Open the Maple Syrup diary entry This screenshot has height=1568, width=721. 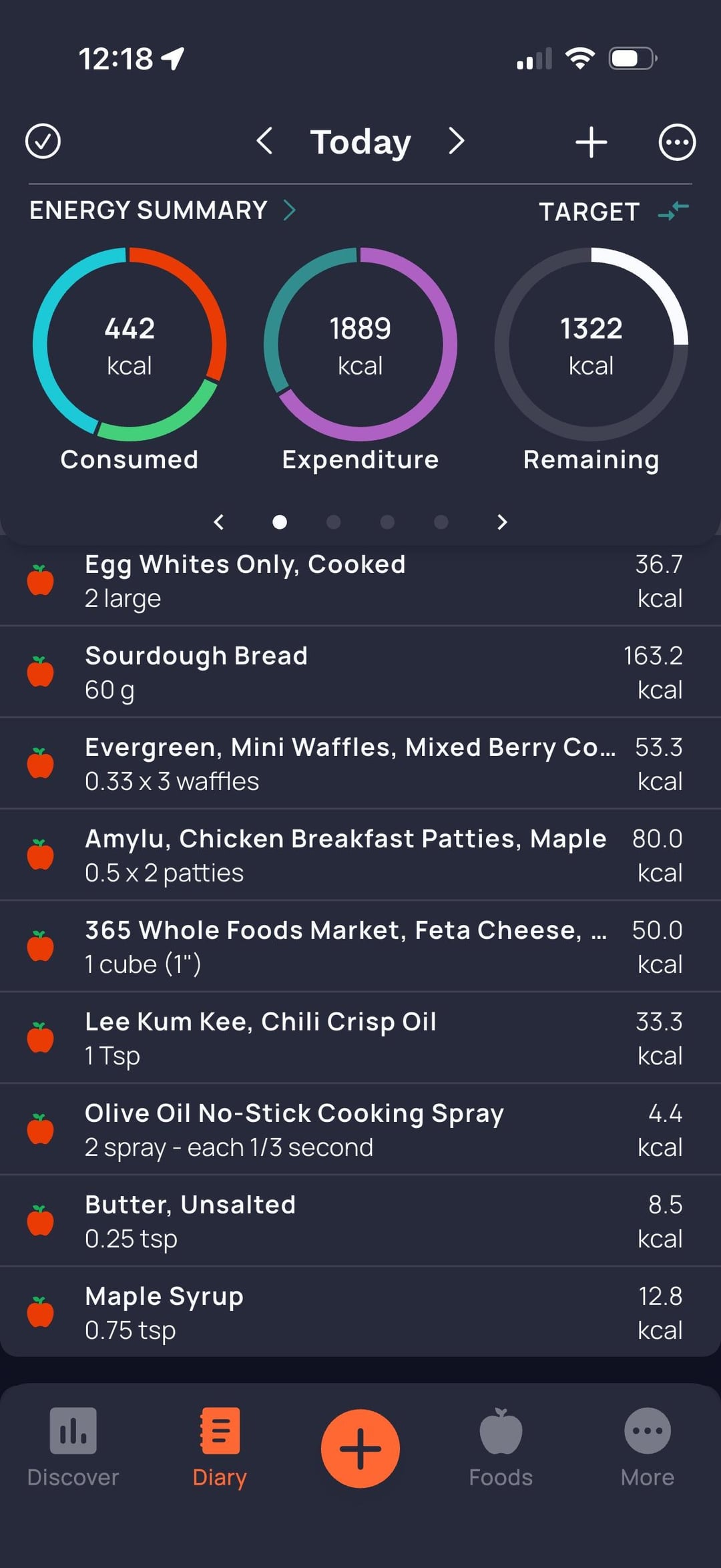(x=360, y=1312)
